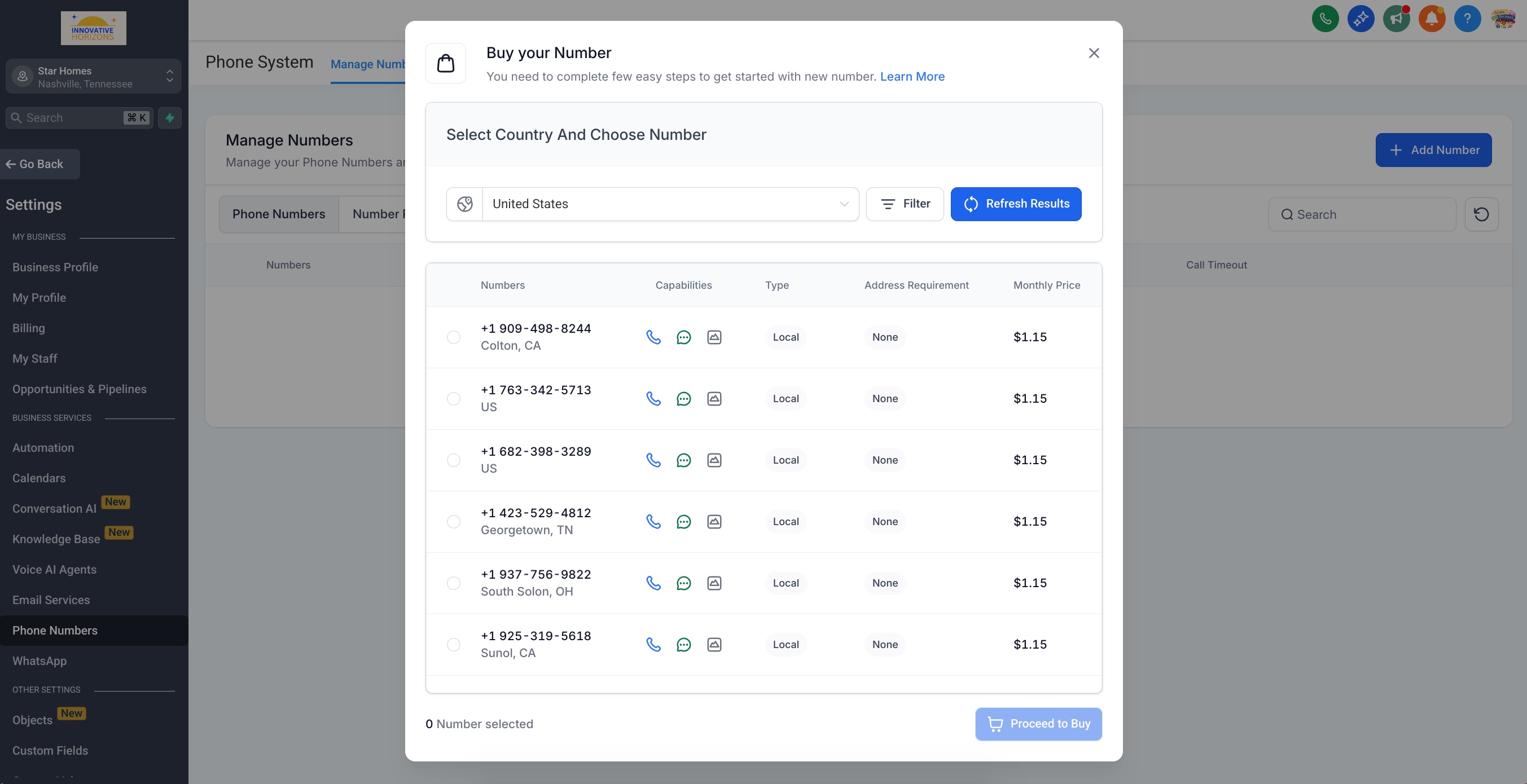Switch to the Phone Numbers tab
The image size is (1527, 784).
pos(279,214)
